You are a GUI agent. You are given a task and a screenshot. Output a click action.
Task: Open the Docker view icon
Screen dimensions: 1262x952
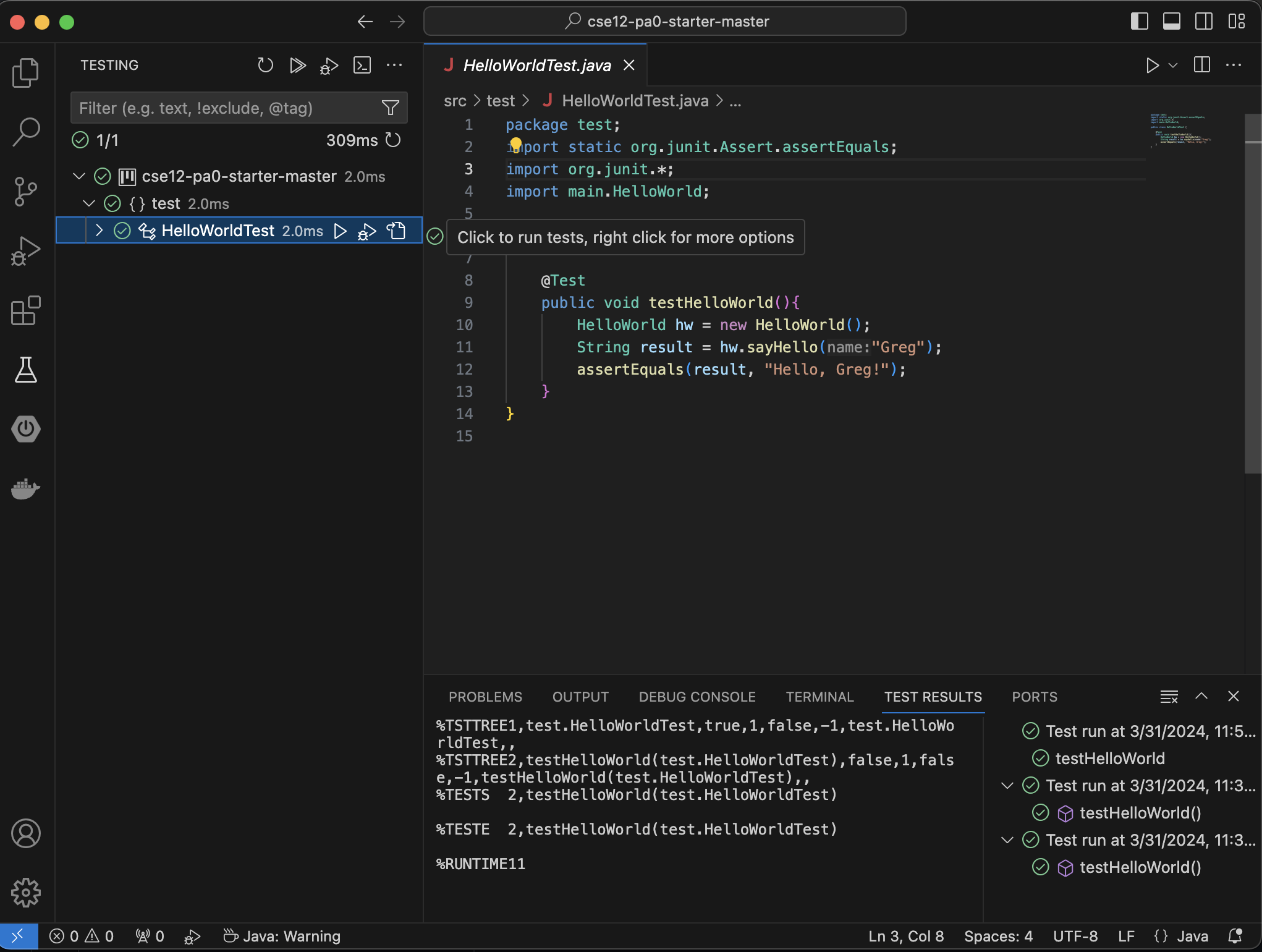tap(25, 488)
